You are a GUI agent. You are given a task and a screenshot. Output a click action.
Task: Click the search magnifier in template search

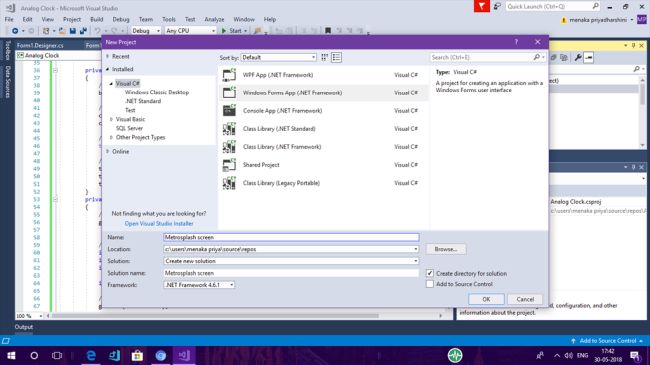click(x=536, y=57)
